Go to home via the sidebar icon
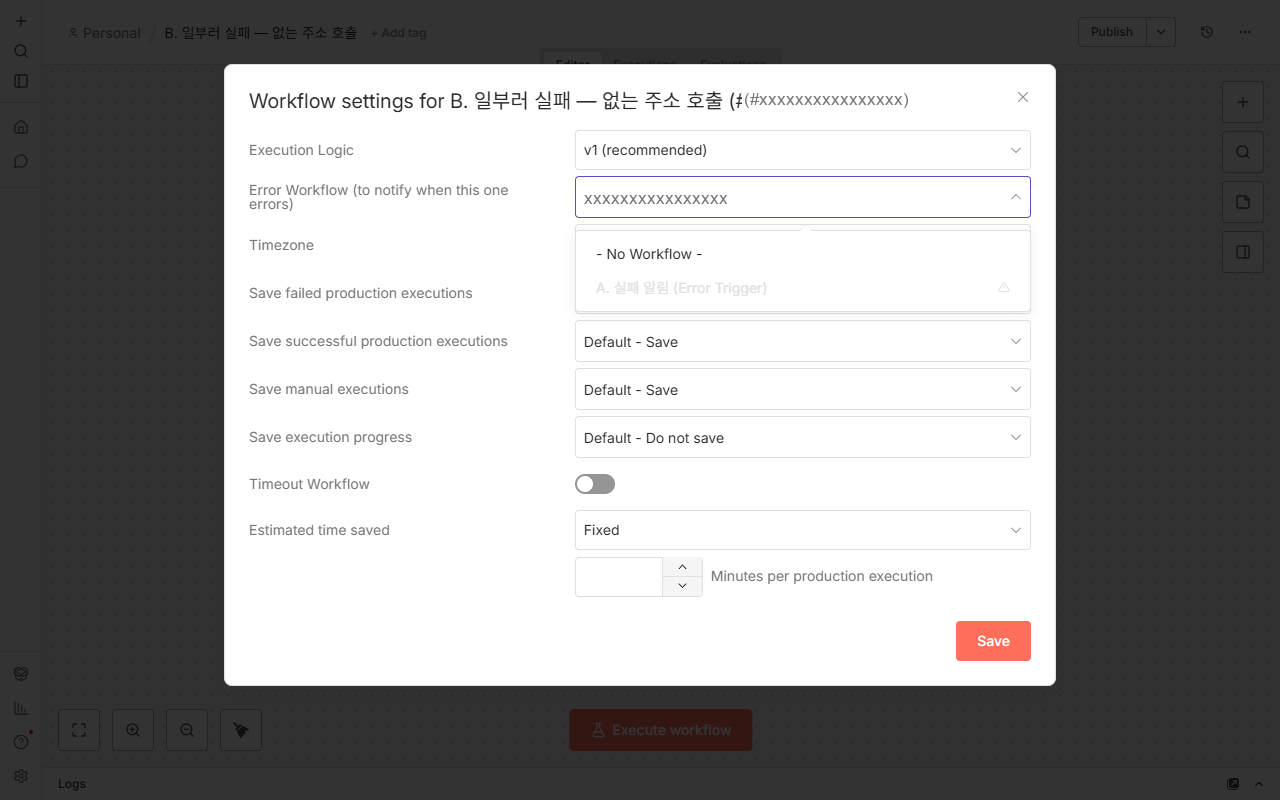This screenshot has width=1280, height=800. pyautogui.click(x=21, y=127)
